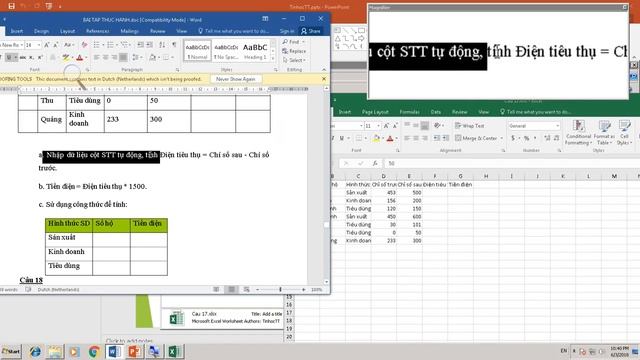This screenshot has height=360, width=640.
Task: Open Word Design tab
Action: (41, 31)
